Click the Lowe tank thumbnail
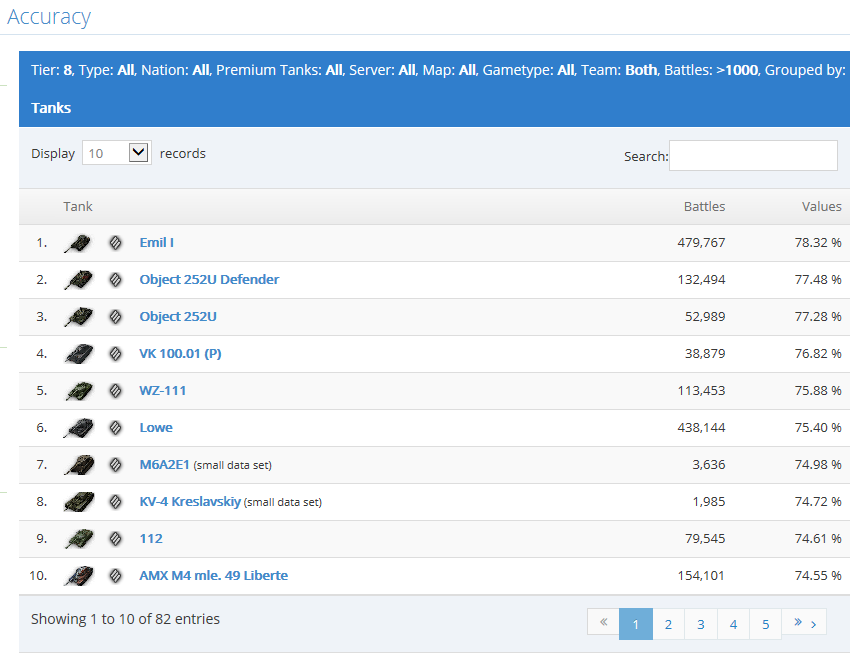This screenshot has height=654, width=850. click(78, 428)
